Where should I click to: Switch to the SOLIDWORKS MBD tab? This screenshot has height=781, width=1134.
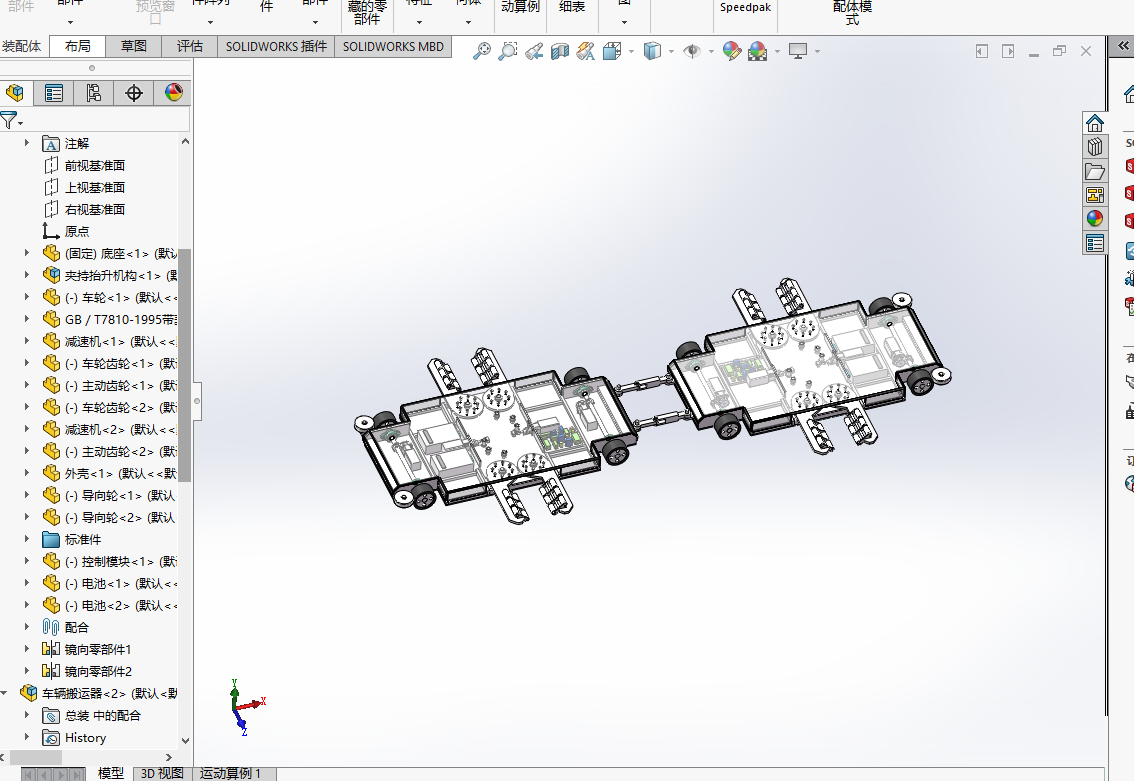click(393, 46)
